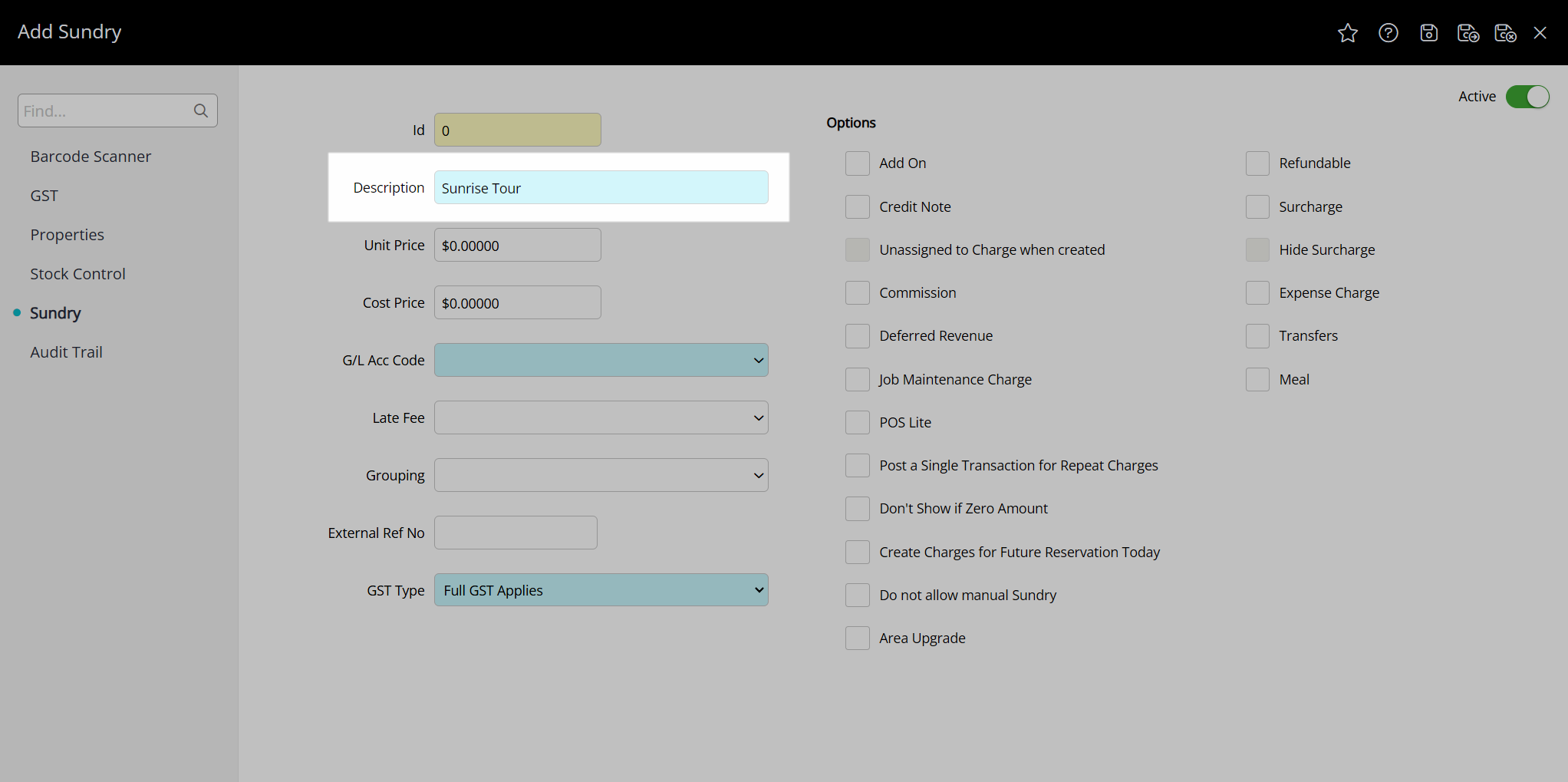This screenshot has height=782, width=1568.
Task: Click the Id field
Action: (518, 130)
